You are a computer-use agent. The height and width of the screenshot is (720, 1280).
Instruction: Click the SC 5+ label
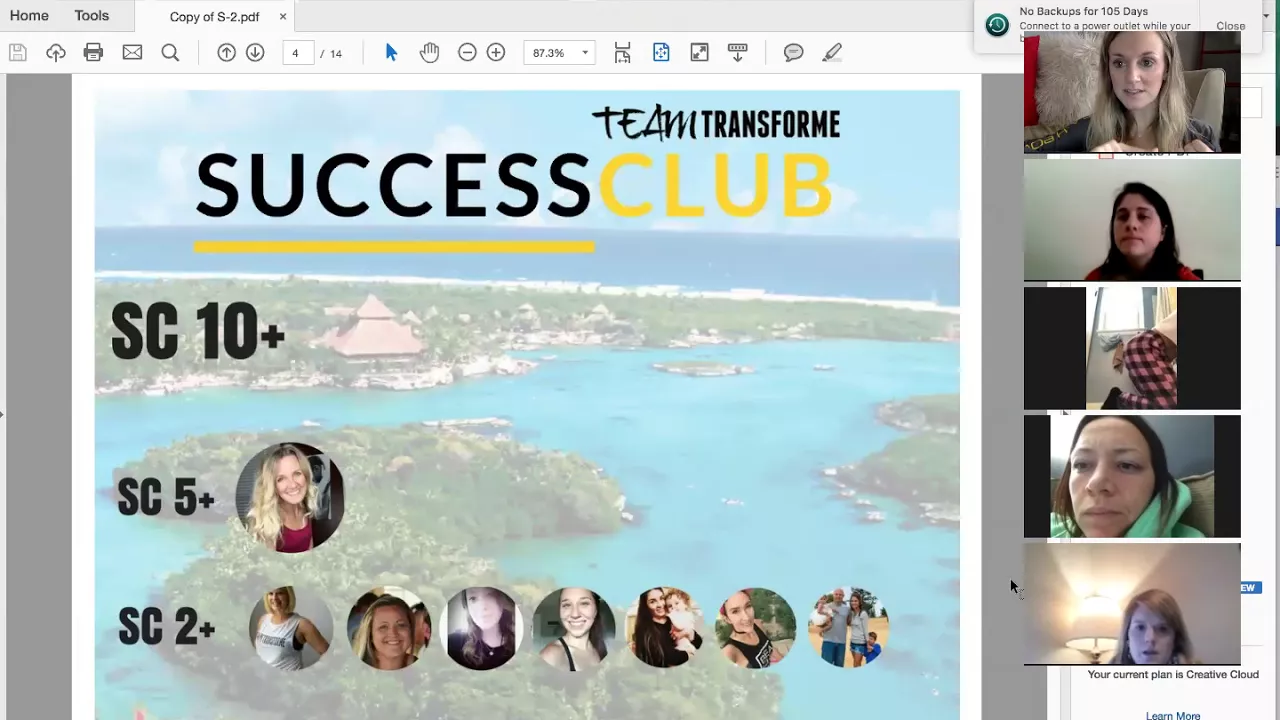click(166, 497)
